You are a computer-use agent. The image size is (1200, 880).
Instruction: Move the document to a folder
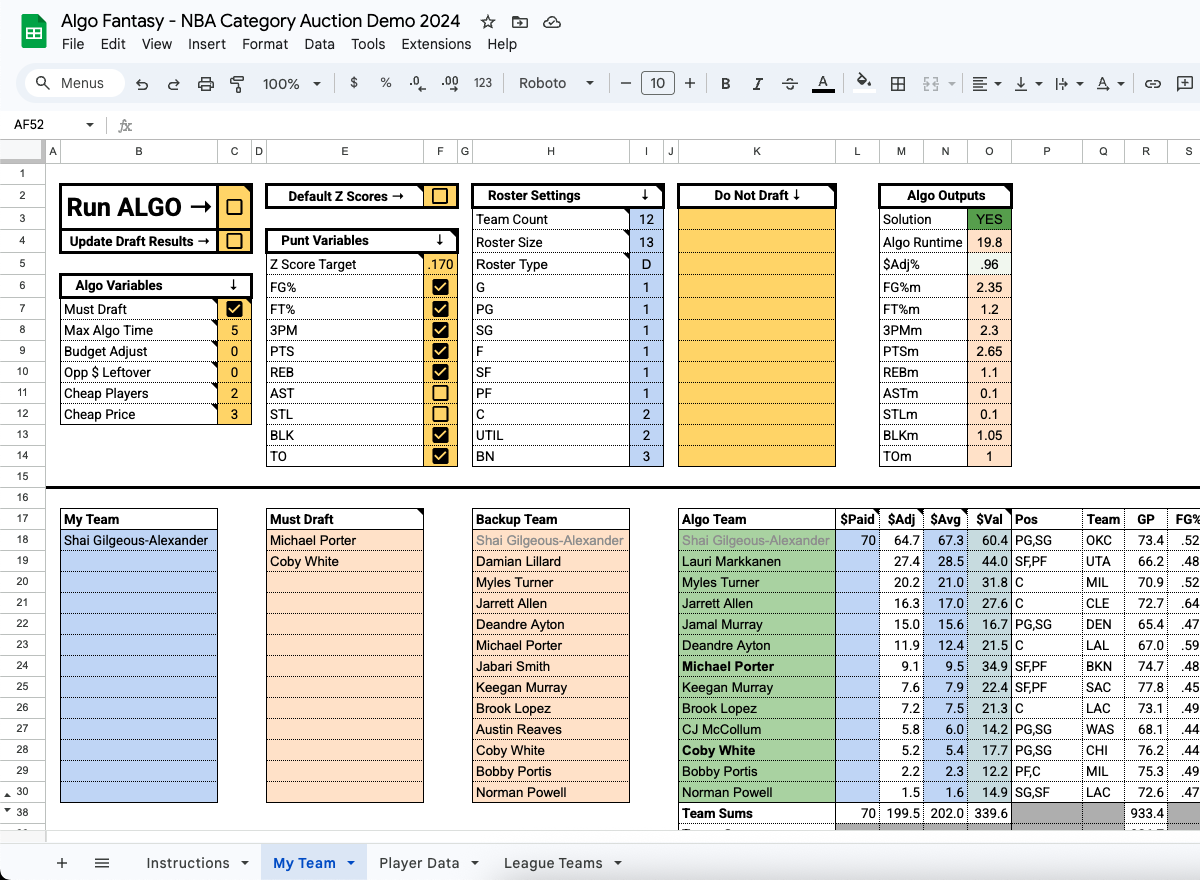519,21
